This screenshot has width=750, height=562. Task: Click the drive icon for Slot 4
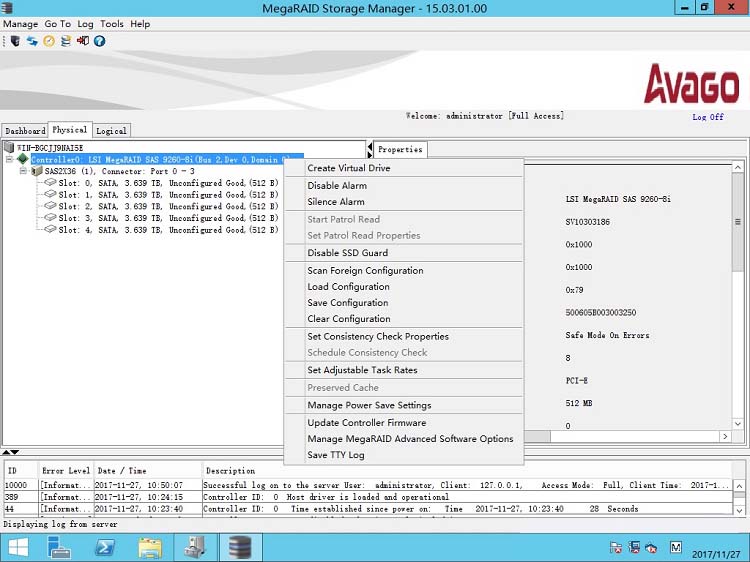point(50,229)
